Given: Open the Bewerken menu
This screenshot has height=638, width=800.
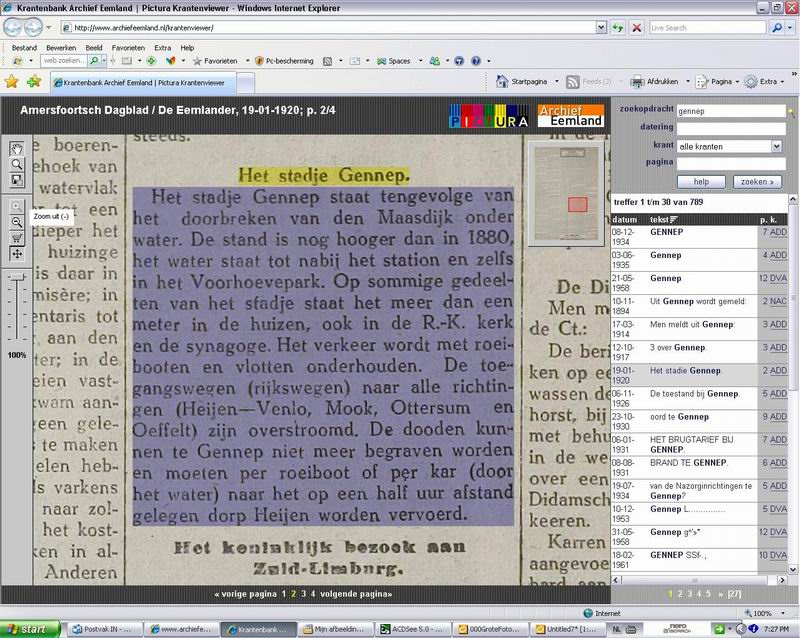Looking at the screenshot, I should [x=61, y=47].
